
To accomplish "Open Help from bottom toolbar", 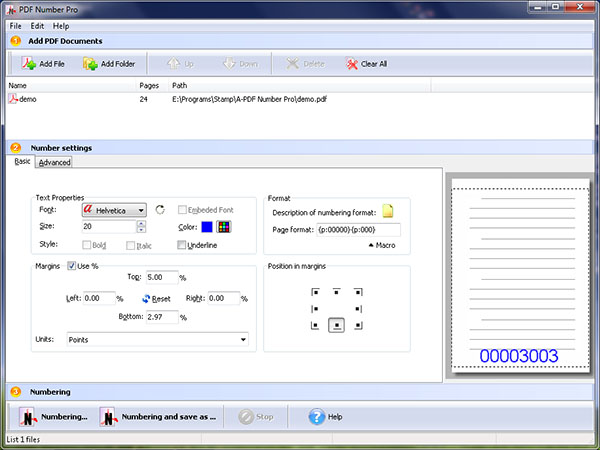I will coord(326,417).
